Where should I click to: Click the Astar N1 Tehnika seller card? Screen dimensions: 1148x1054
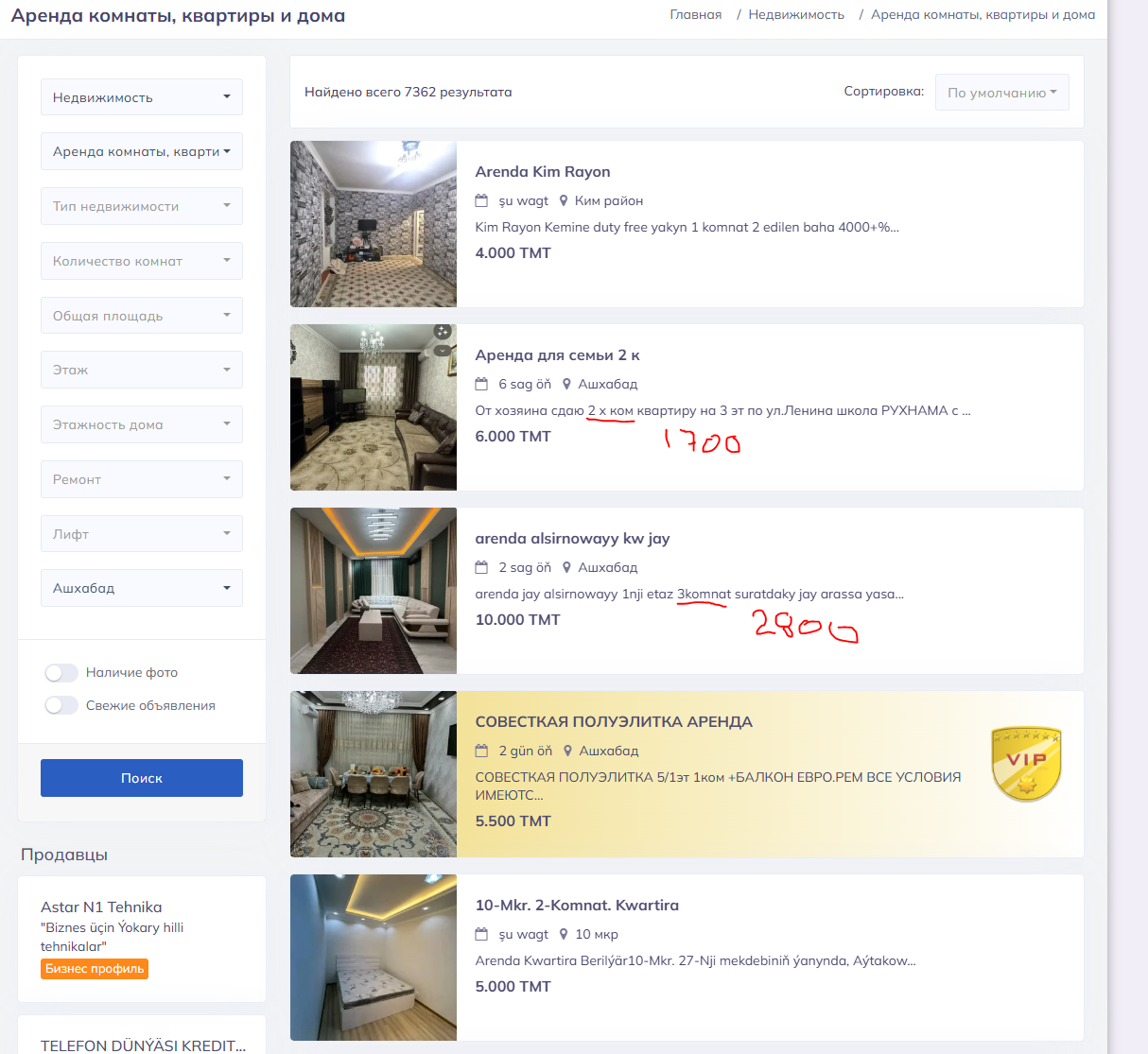(142, 938)
